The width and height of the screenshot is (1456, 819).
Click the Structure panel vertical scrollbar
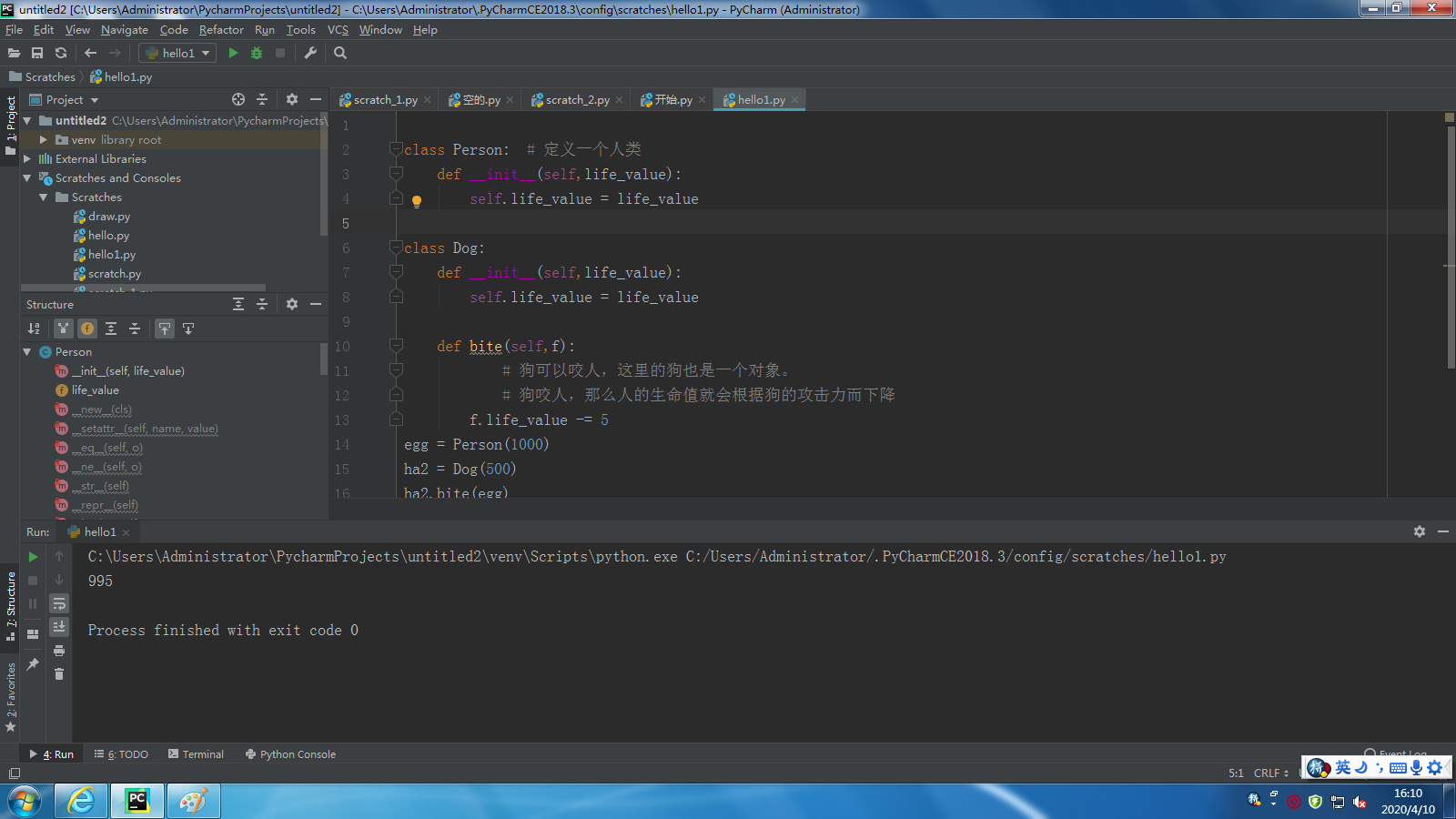click(x=324, y=359)
